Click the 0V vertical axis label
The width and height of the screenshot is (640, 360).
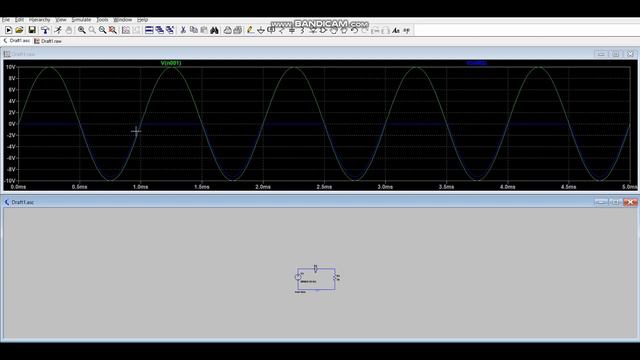point(12,124)
